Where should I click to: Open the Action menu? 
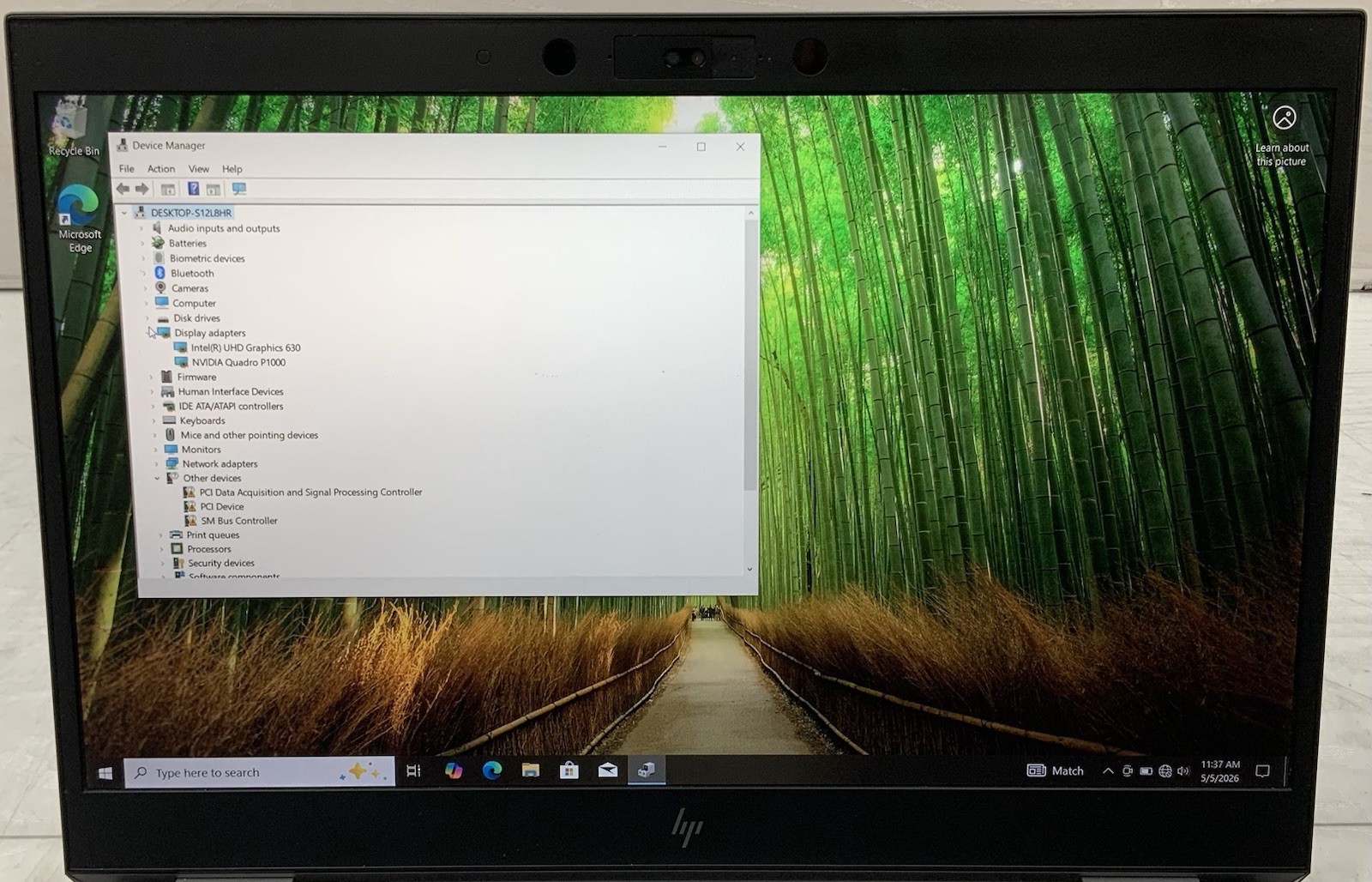tap(160, 169)
